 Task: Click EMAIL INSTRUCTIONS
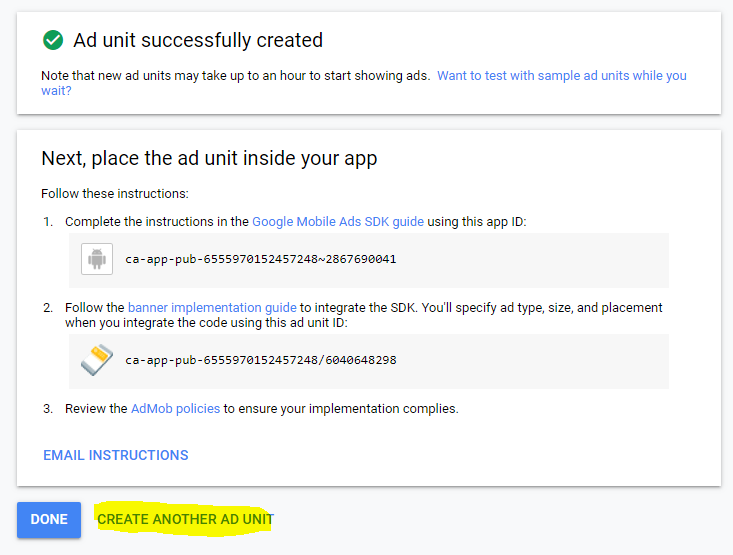[x=116, y=455]
